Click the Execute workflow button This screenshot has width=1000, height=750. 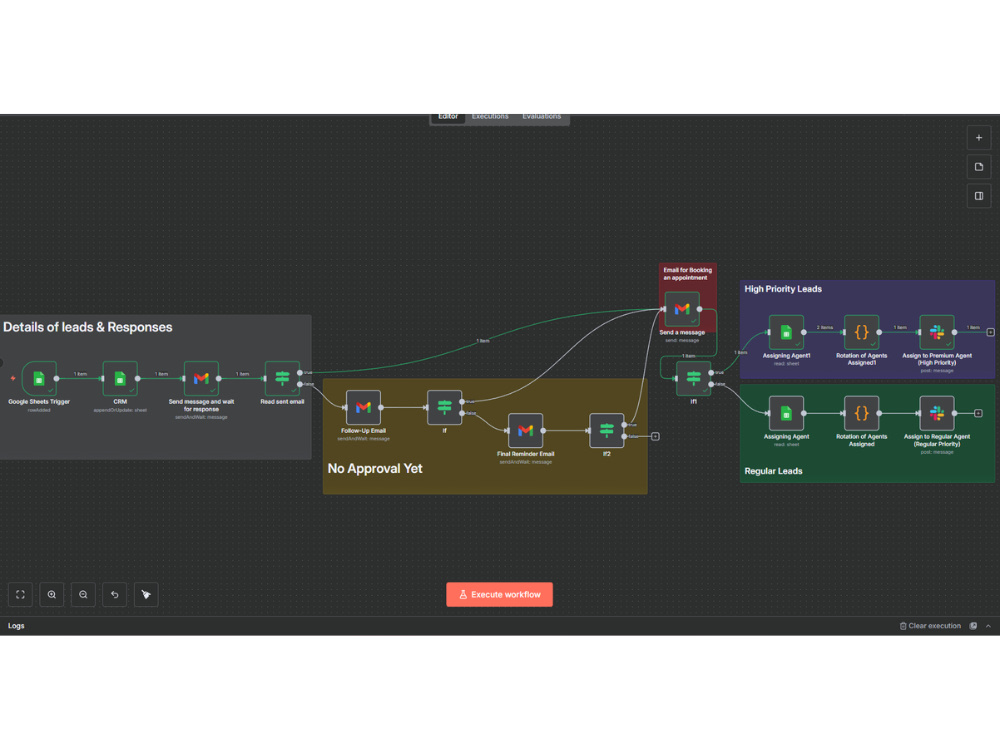tap(499, 594)
